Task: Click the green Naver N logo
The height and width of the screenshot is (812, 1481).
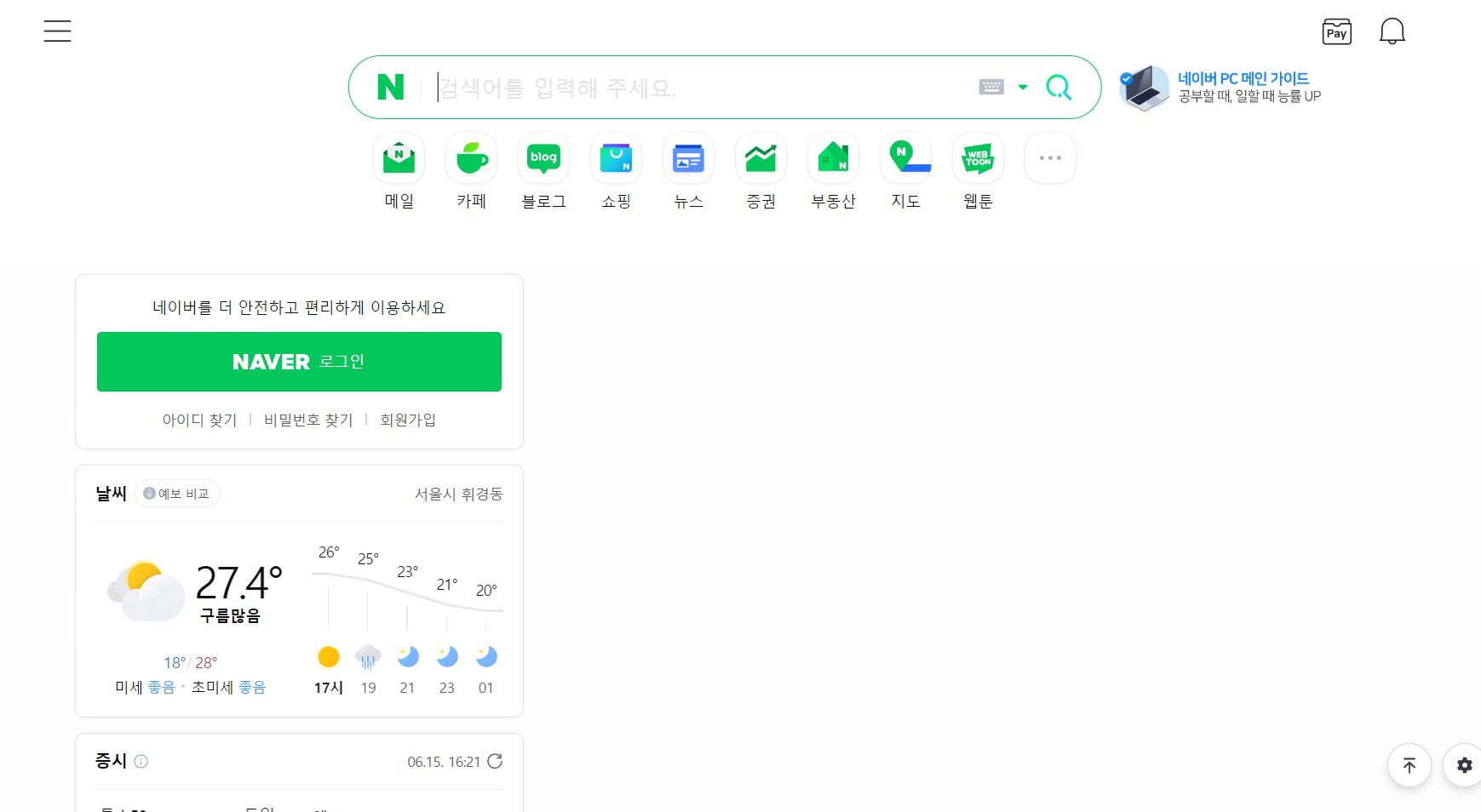Action: (x=390, y=87)
